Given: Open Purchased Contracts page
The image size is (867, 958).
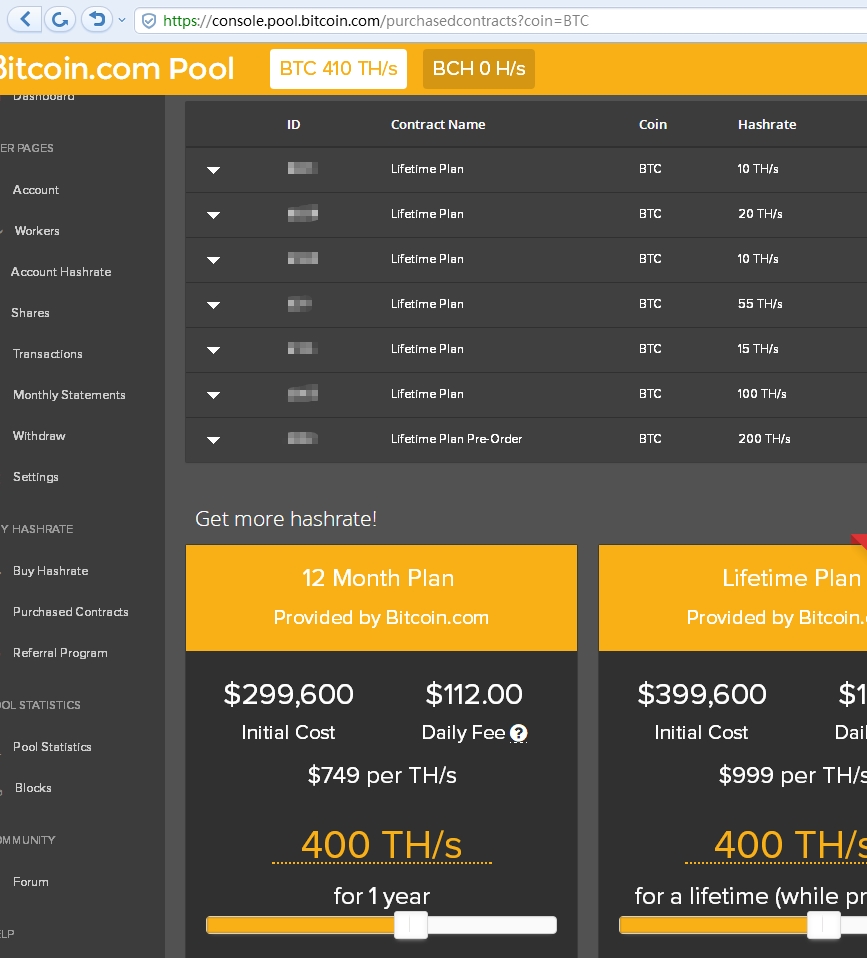Looking at the screenshot, I should [x=71, y=612].
